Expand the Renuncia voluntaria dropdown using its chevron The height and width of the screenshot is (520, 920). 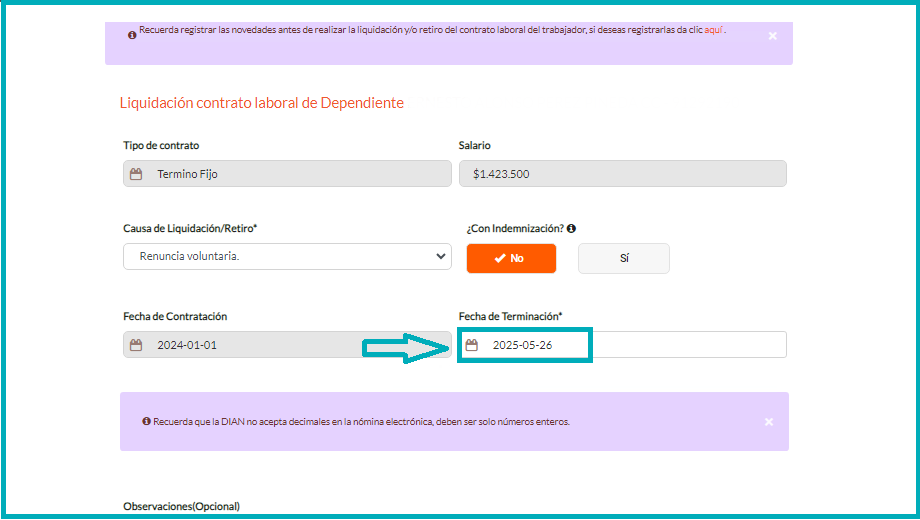pos(442,257)
